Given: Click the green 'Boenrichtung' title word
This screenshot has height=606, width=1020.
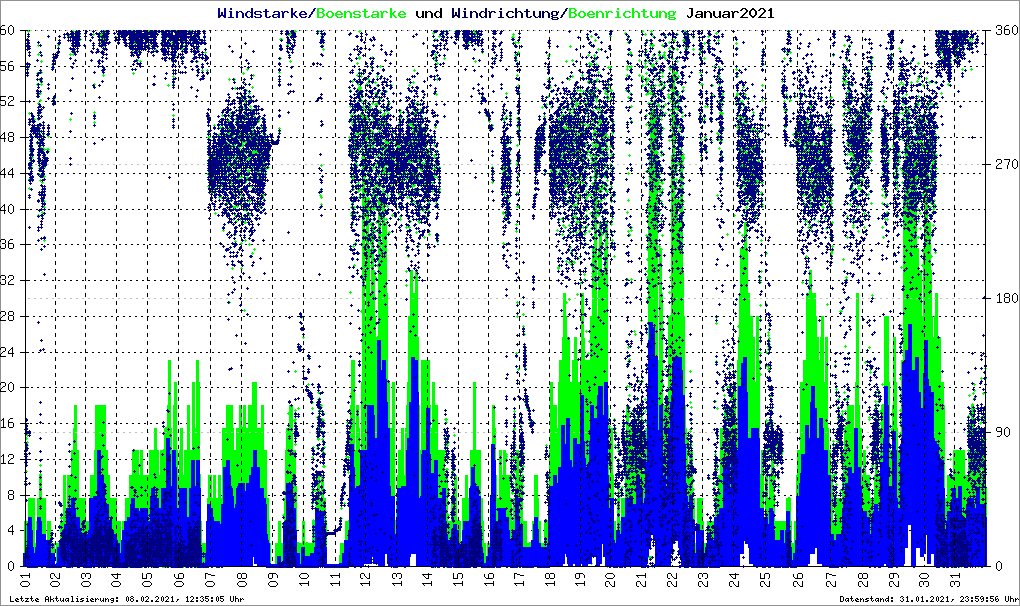Looking at the screenshot, I should [x=623, y=14].
